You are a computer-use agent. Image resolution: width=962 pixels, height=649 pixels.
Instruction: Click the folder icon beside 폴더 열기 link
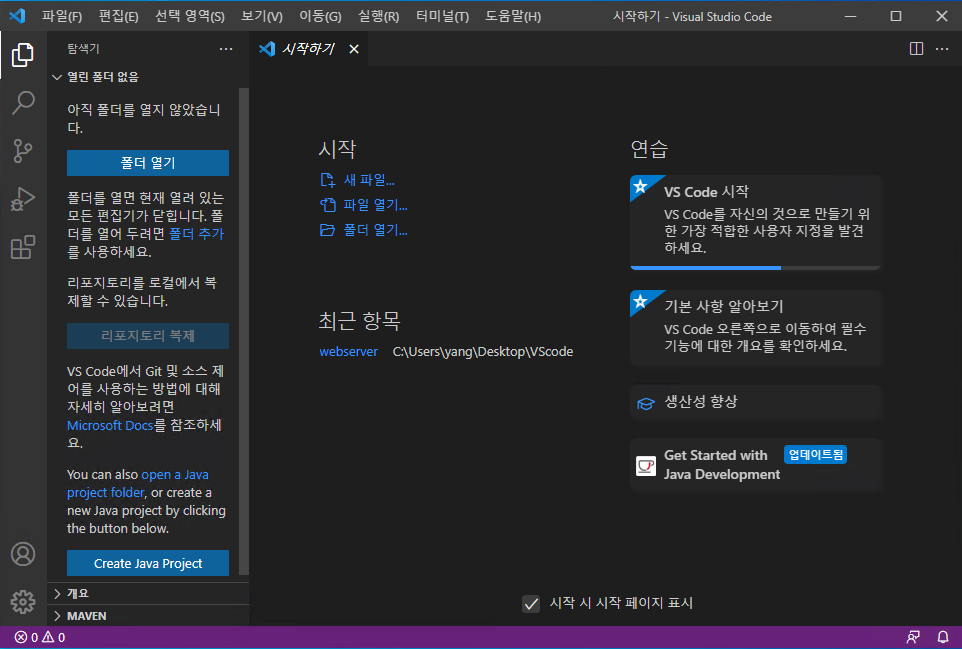point(328,230)
